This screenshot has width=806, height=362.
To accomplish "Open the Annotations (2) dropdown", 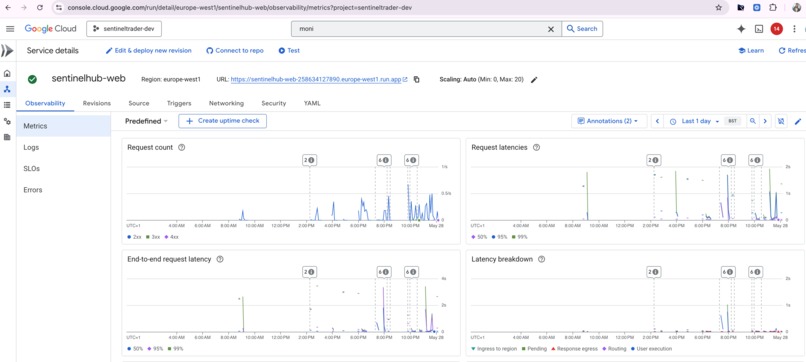I will click(609, 121).
